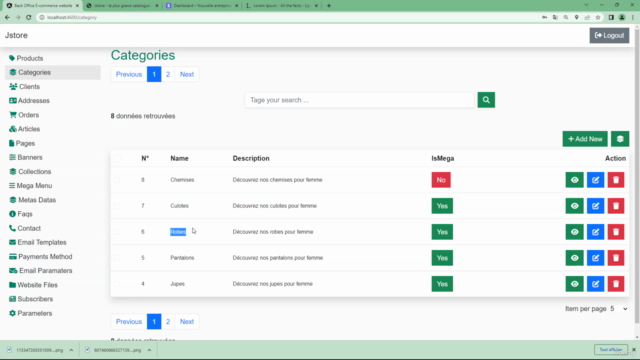Open Parameters in the sidebar
The height and width of the screenshot is (360, 640).
[x=31, y=313]
